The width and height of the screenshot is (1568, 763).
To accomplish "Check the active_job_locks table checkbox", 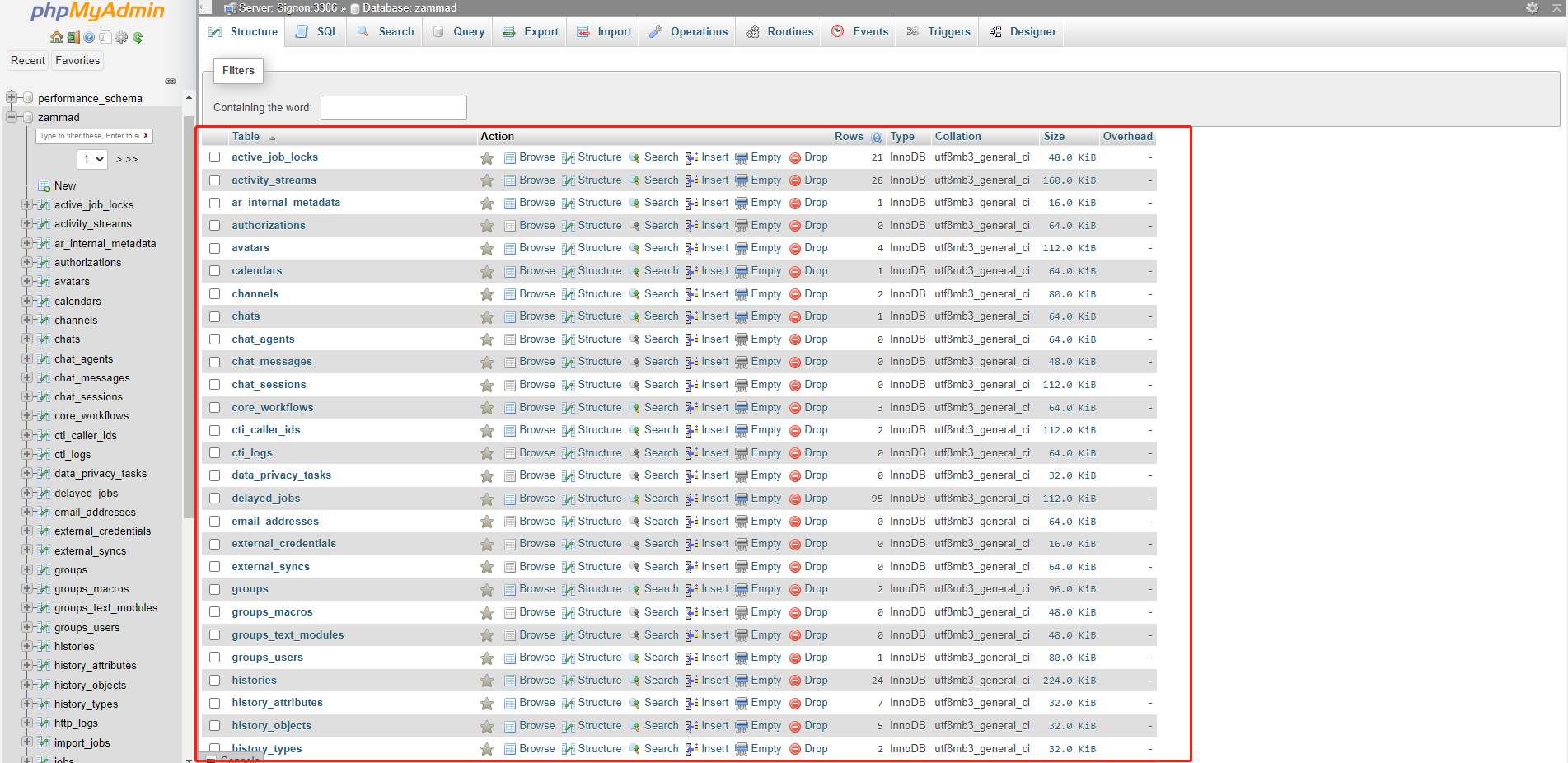I will pyautogui.click(x=215, y=157).
